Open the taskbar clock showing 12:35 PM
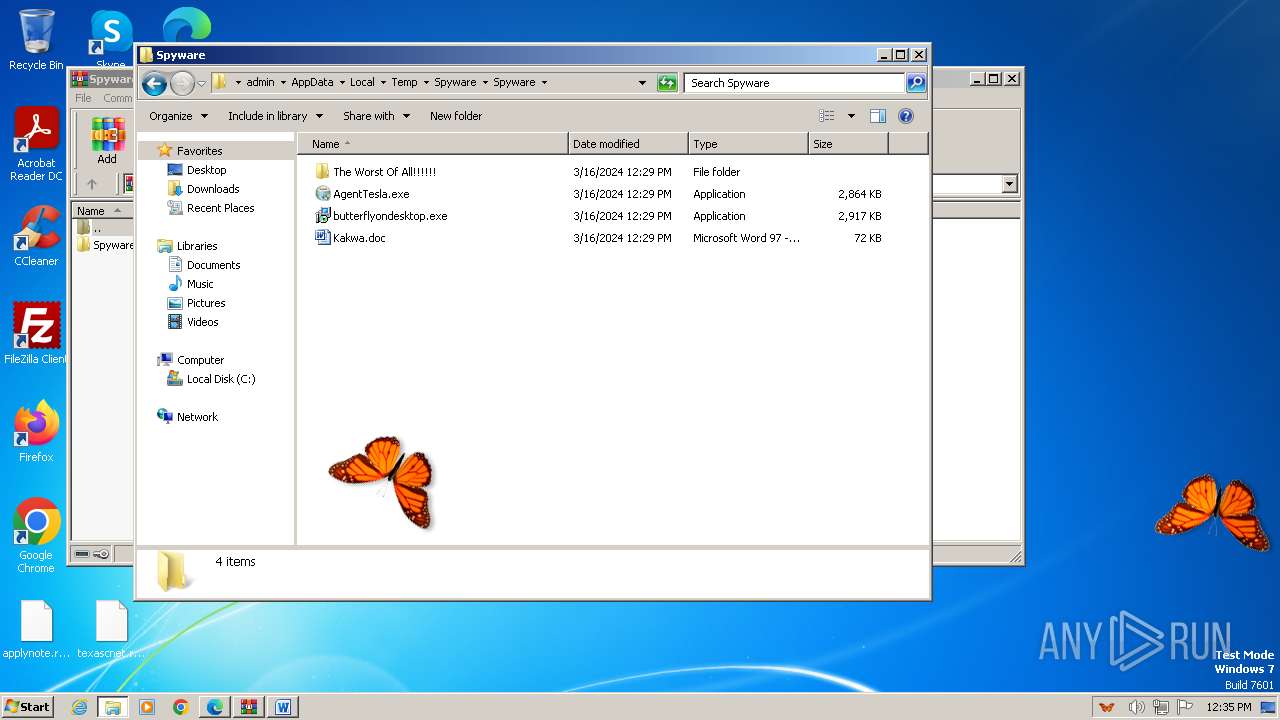Screen dimensions: 1280x720 pyautogui.click(x=1228, y=707)
